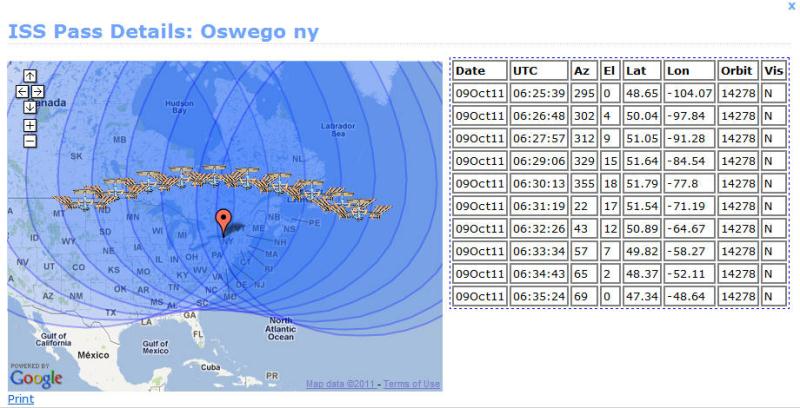Click the UTC cell 06:32:26

[x=539, y=228]
